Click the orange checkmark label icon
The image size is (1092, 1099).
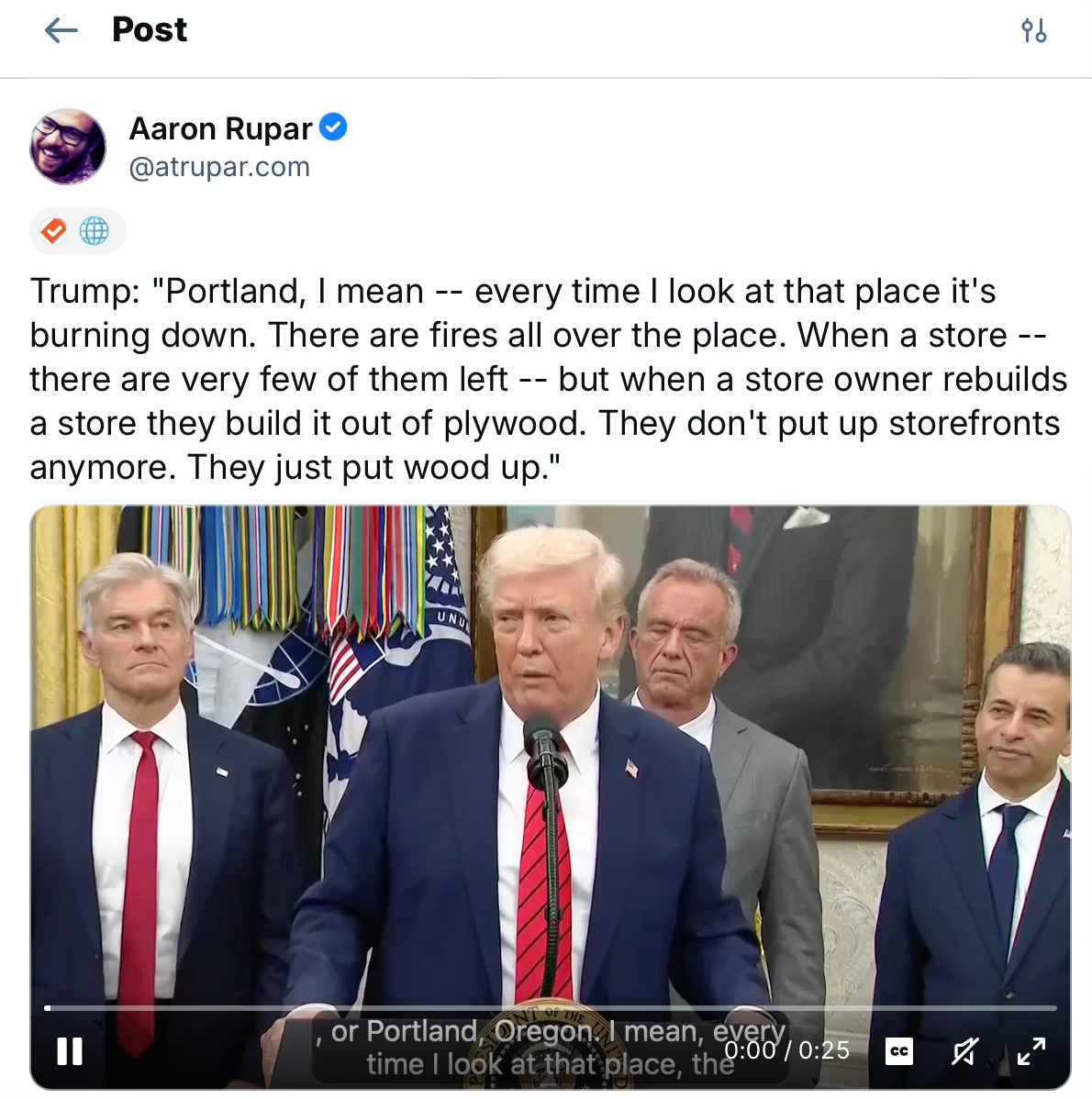[53, 230]
